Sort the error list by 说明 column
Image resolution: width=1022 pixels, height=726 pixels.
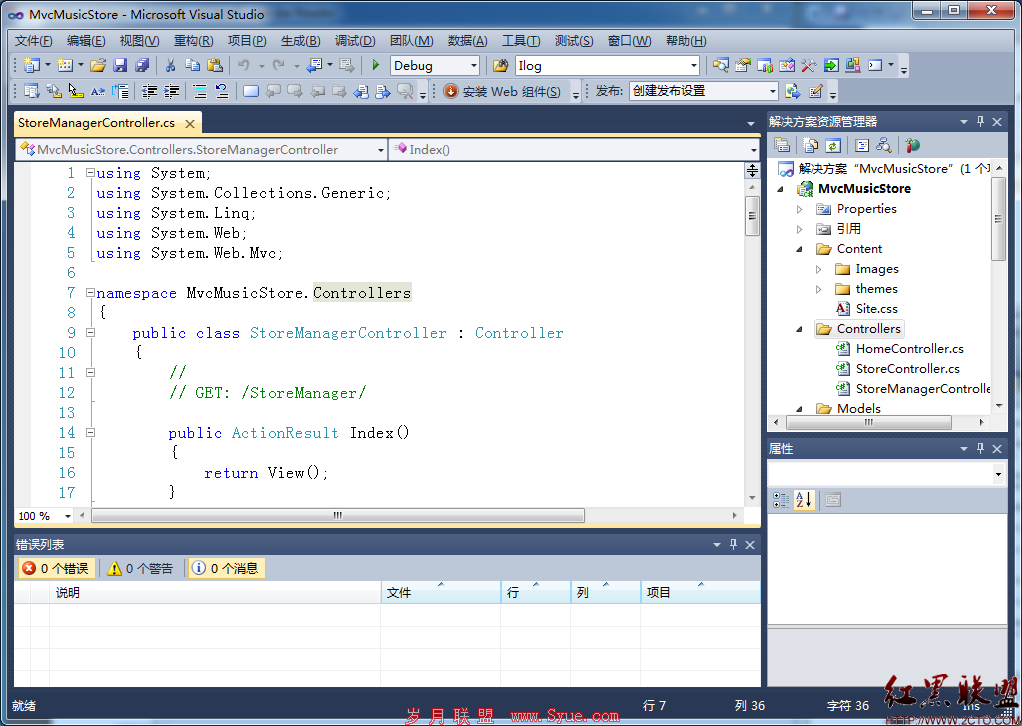[x=215, y=592]
